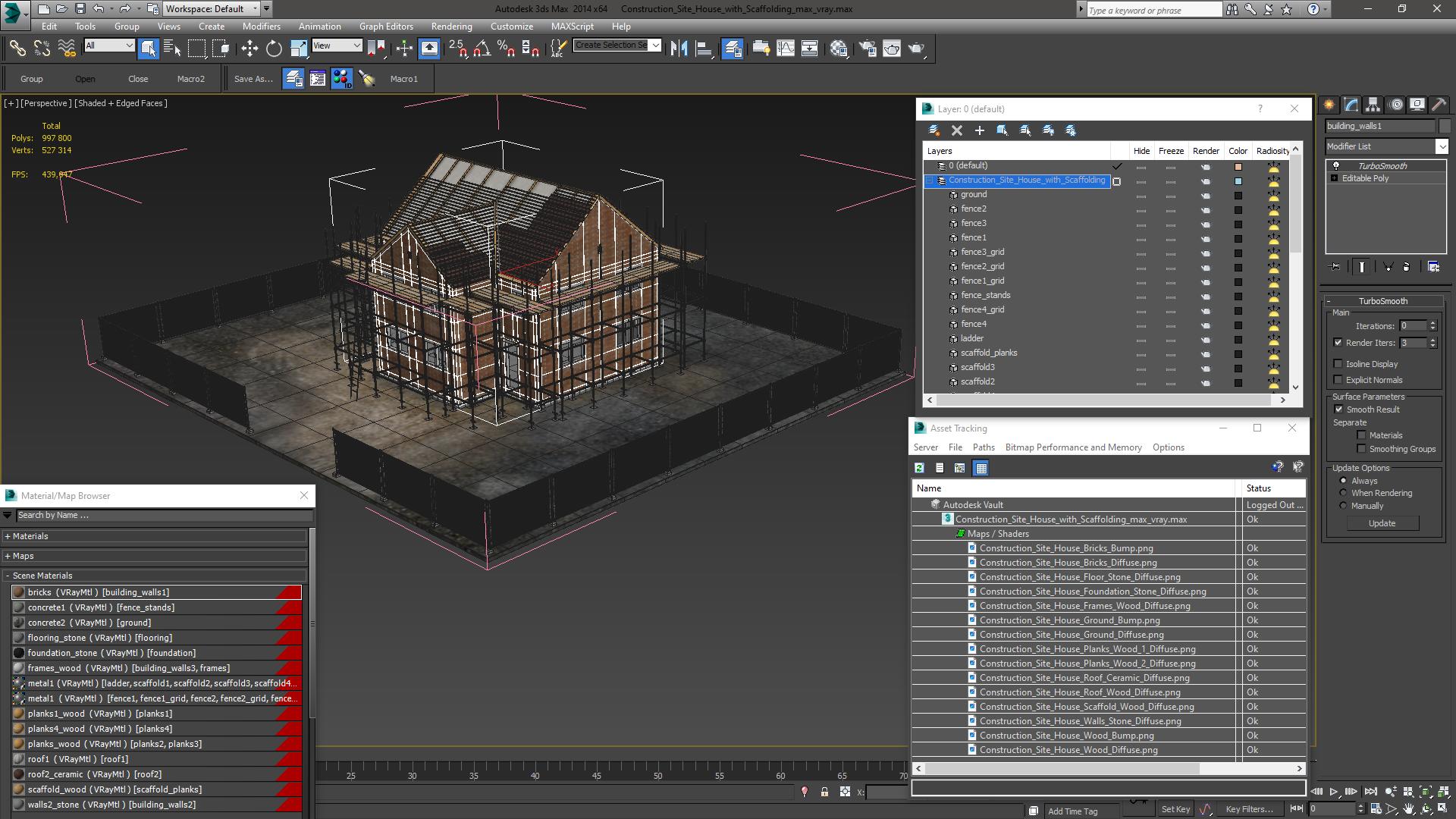Open the Material Editor icon

pyautogui.click(x=838, y=49)
